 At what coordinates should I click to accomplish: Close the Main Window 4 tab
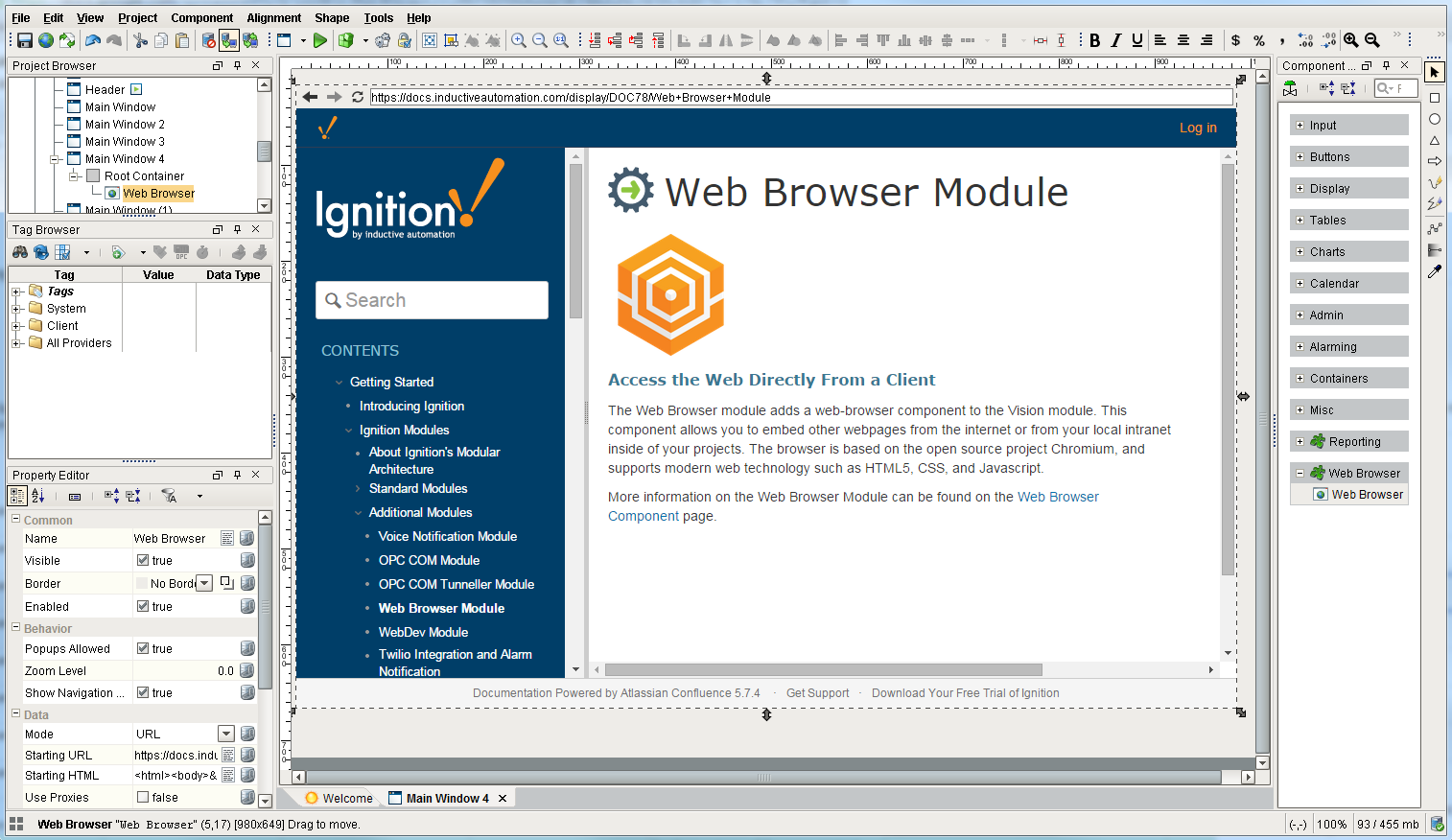[x=503, y=798]
